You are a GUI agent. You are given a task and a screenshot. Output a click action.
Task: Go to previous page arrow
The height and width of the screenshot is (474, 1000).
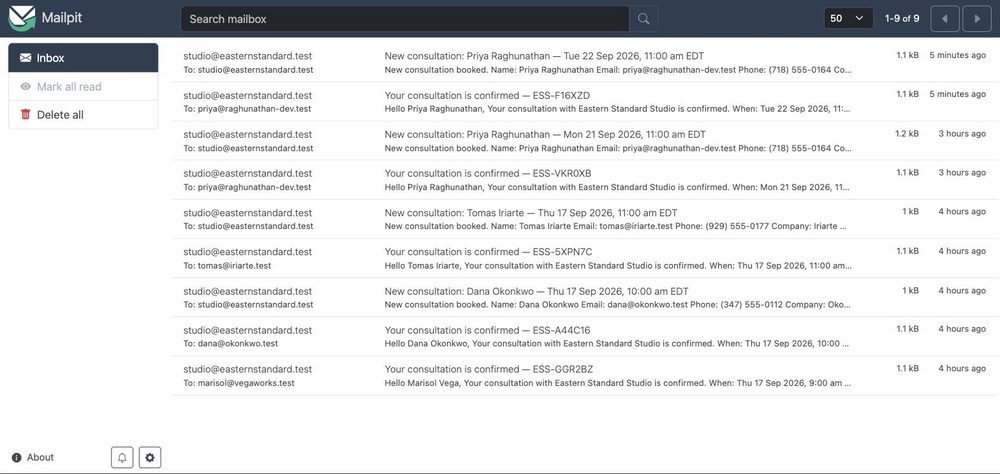coord(945,19)
